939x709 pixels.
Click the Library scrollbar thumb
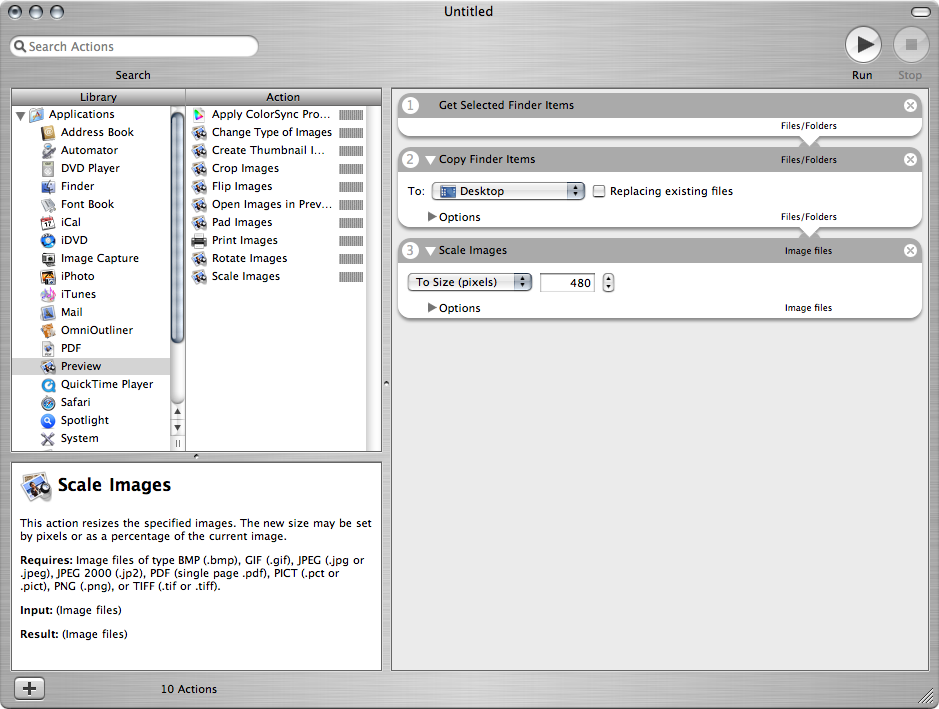pos(177,228)
